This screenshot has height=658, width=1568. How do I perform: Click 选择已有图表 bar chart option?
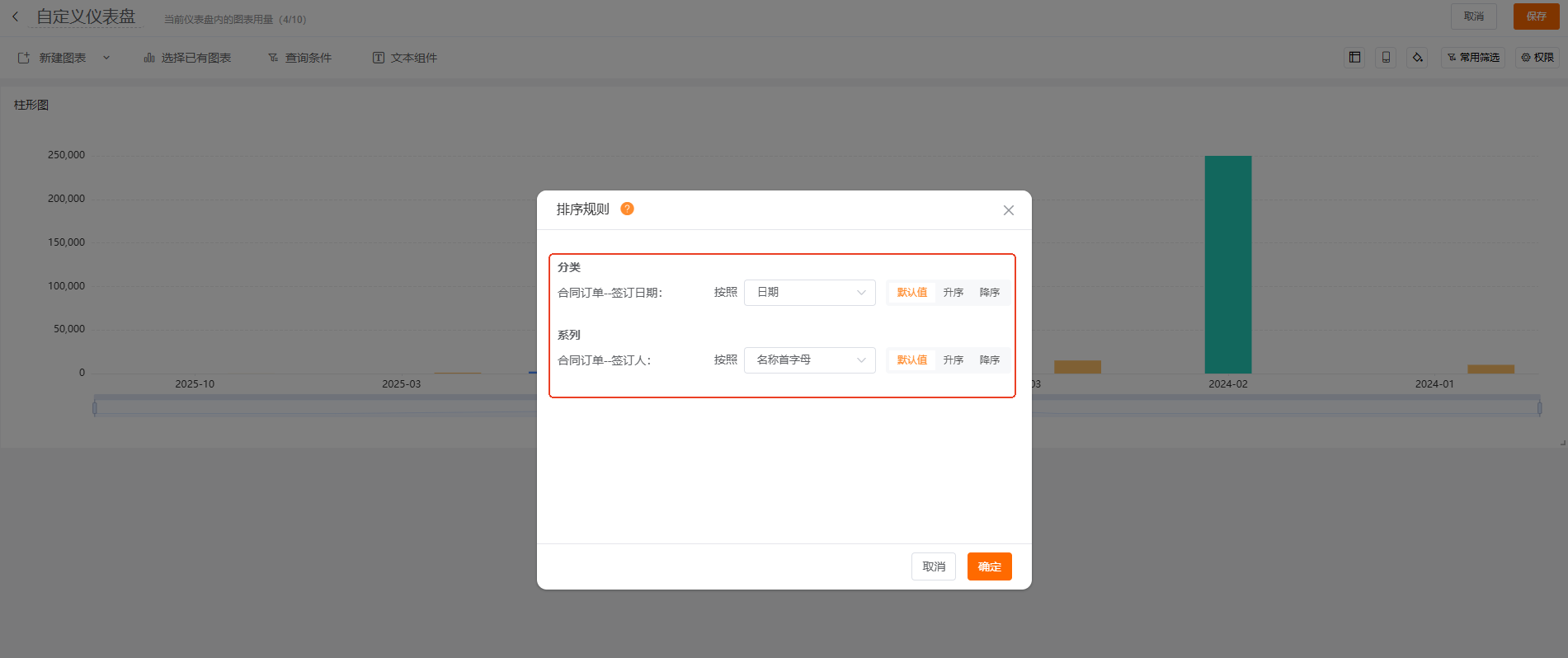187,58
